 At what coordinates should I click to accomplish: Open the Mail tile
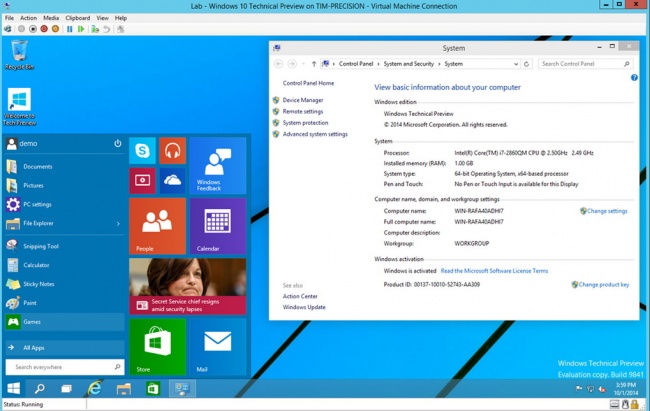[x=218, y=347]
